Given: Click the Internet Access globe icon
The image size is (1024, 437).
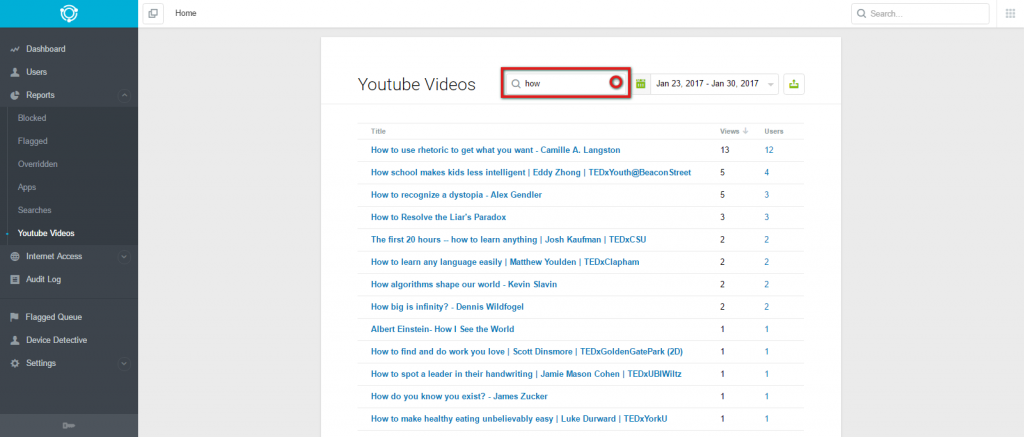Looking at the screenshot, I should coord(14,257).
